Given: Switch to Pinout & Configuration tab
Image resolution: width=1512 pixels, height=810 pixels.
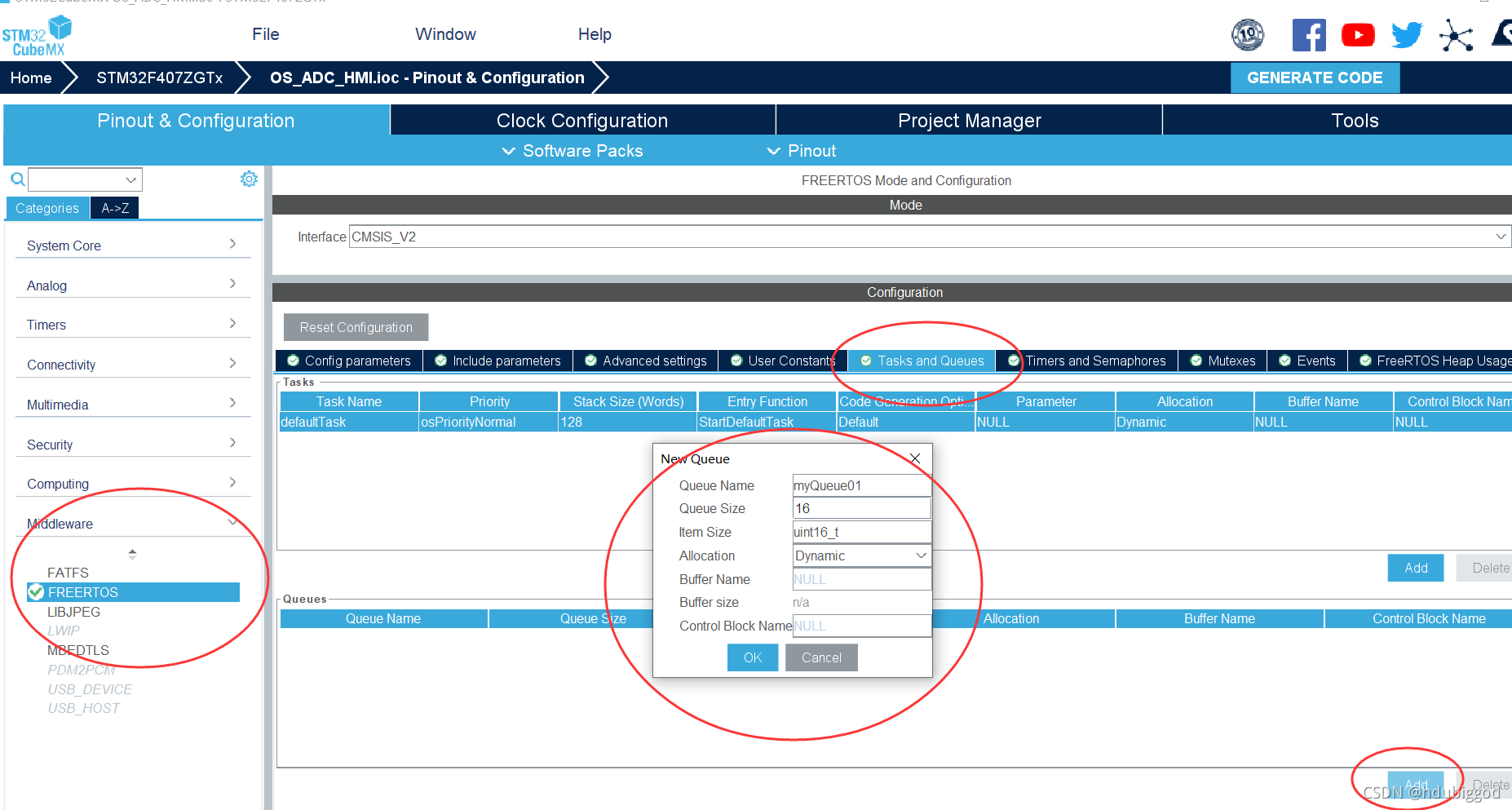Looking at the screenshot, I should [196, 121].
